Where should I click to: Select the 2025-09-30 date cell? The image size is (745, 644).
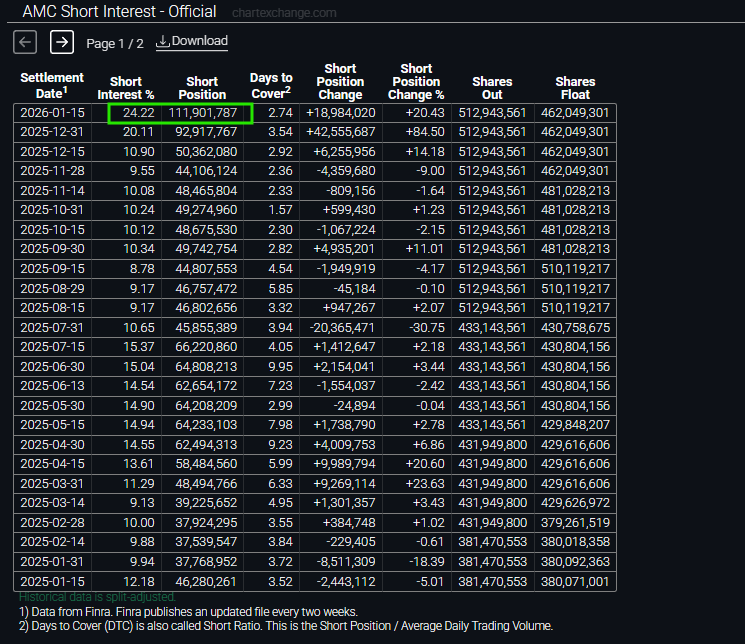[52, 249]
